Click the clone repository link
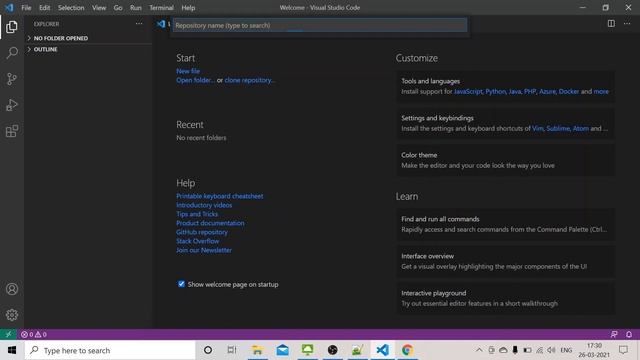 click(x=250, y=80)
